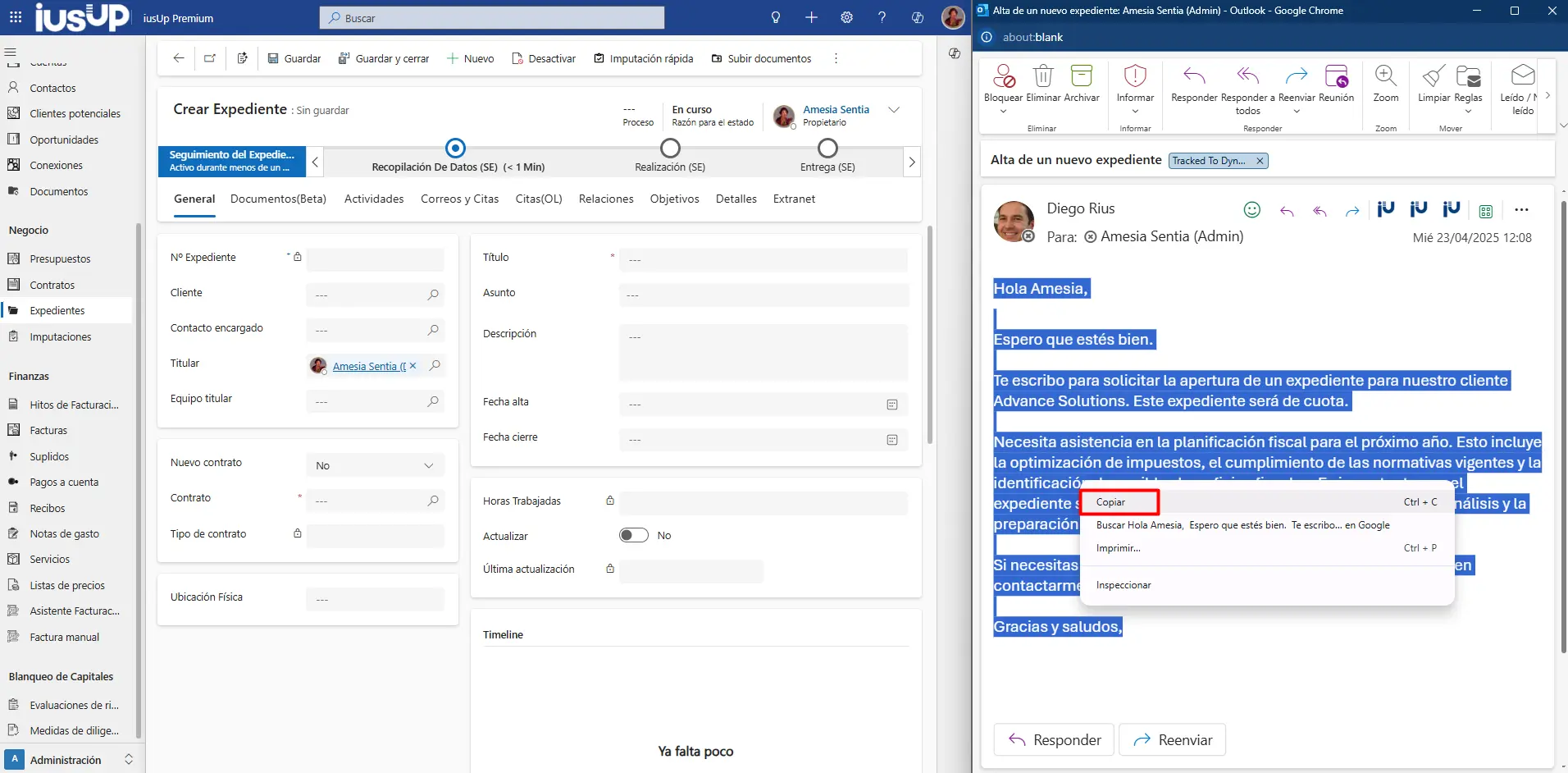The width and height of the screenshot is (1568, 773).
Task: Select the Entrega (SE) stage circle
Action: point(827,149)
